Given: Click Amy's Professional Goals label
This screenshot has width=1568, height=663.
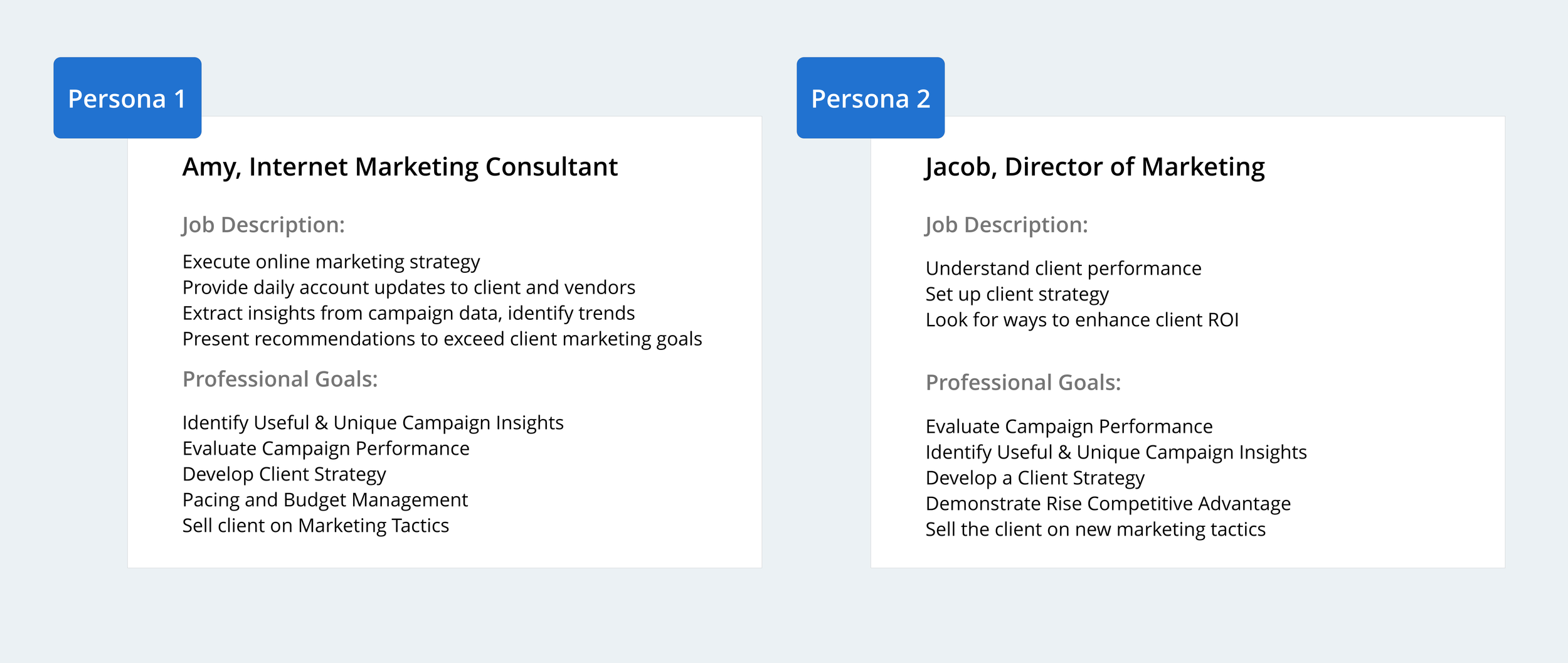Looking at the screenshot, I should click(280, 379).
